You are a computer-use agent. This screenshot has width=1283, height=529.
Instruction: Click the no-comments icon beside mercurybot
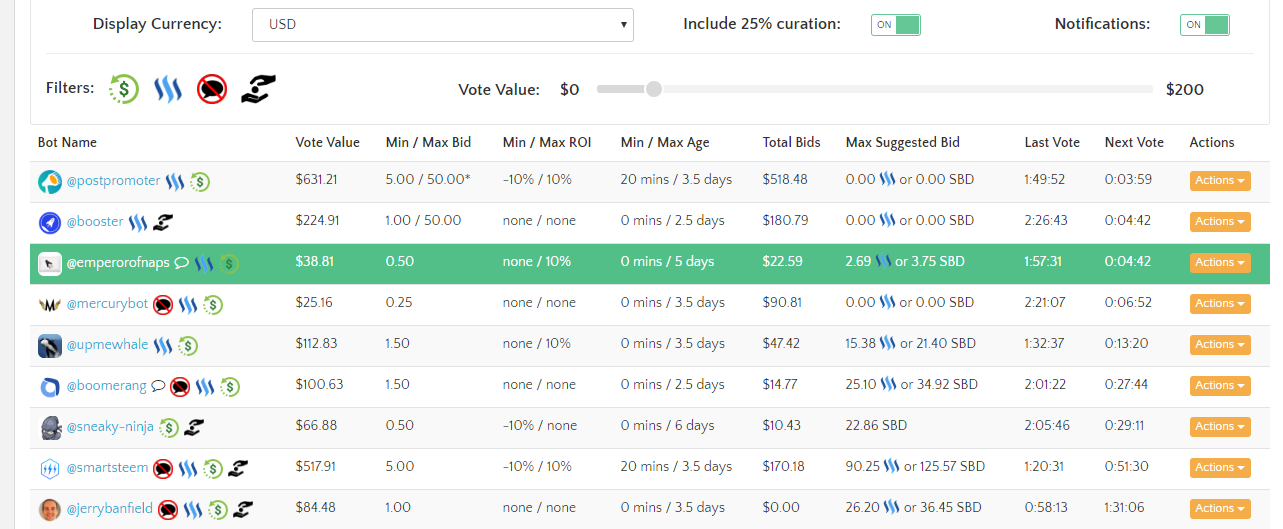(x=163, y=304)
